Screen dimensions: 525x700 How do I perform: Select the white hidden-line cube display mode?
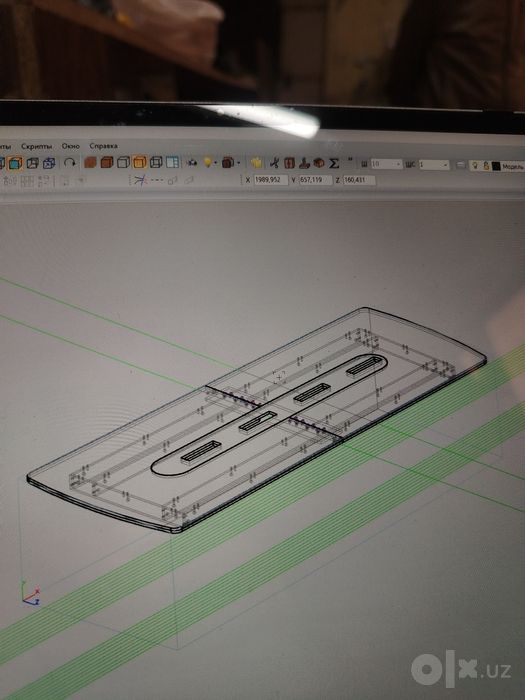123,162
